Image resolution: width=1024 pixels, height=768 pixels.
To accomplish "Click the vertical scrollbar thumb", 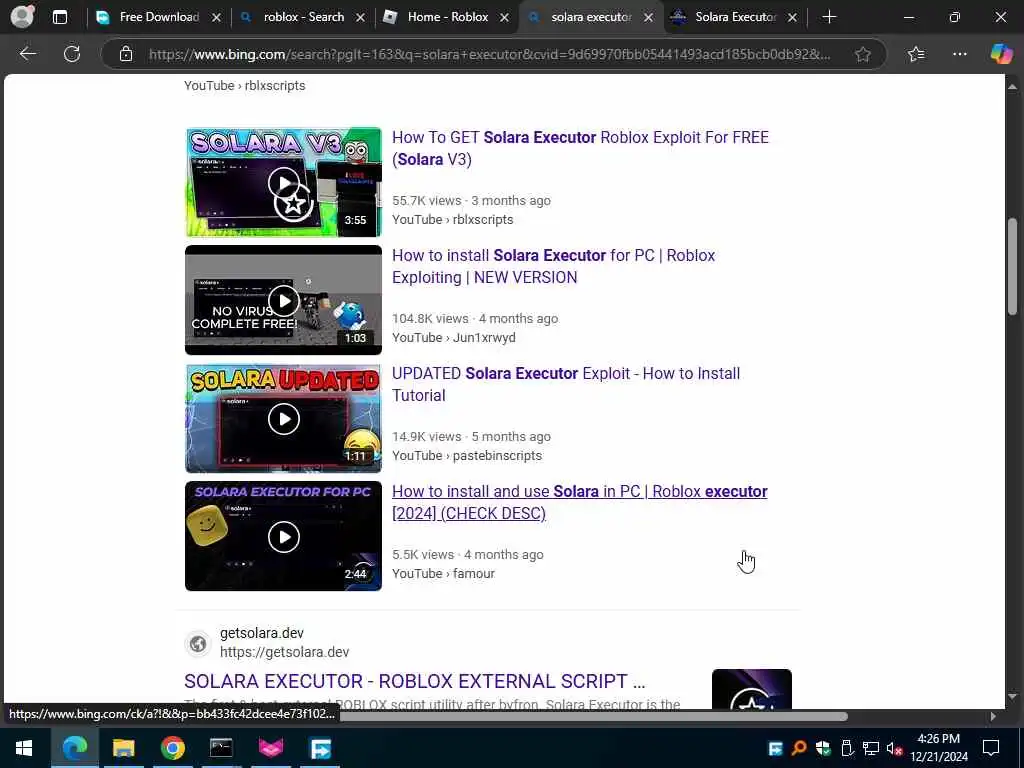I will click(x=1012, y=266).
